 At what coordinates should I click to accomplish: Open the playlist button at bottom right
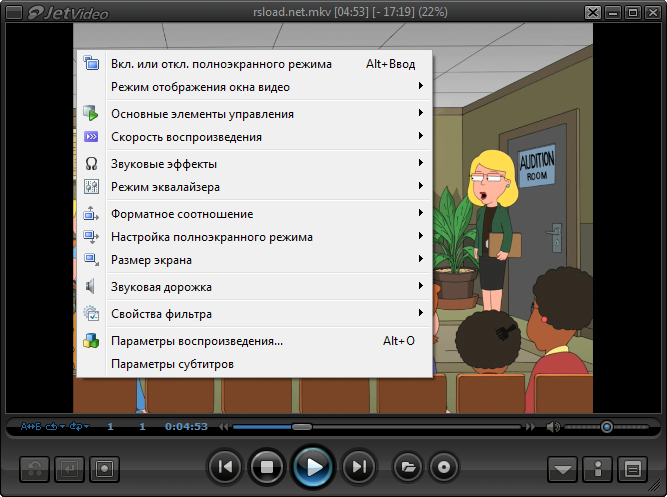pyautogui.click(x=633, y=469)
